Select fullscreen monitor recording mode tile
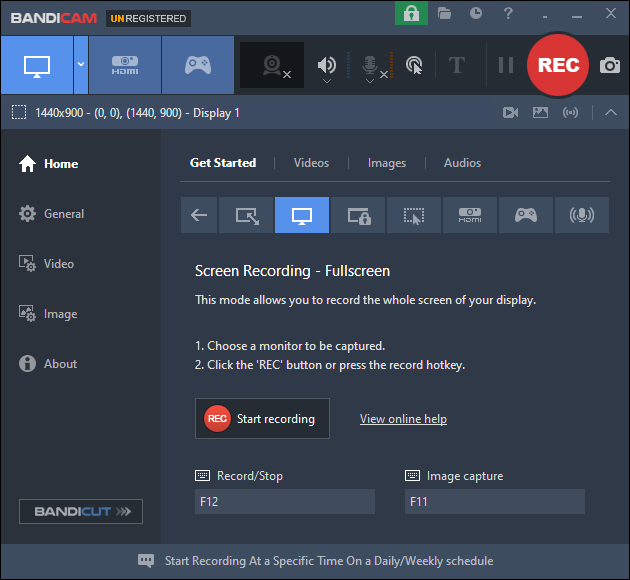The width and height of the screenshot is (630, 580). (302, 215)
